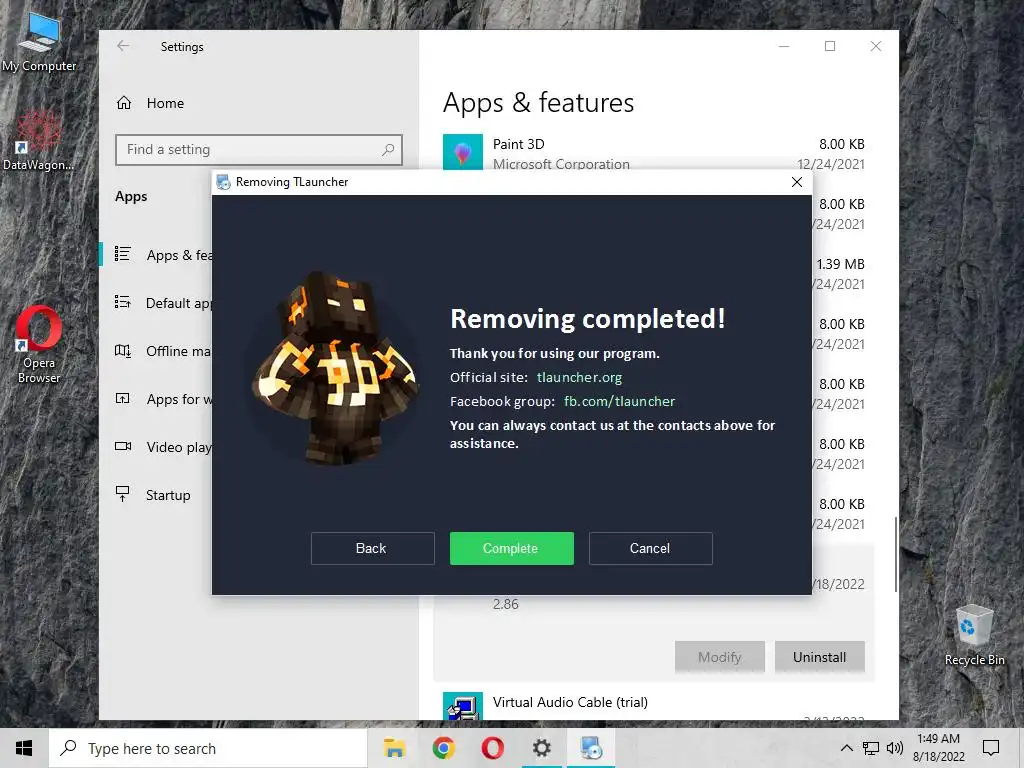Click the Uninstall button in Settings
The image size is (1024, 768).
click(x=820, y=657)
